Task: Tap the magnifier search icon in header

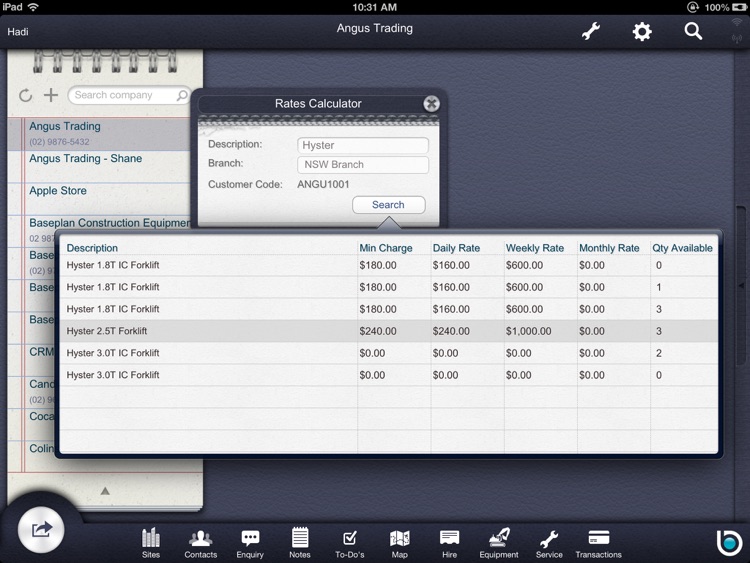Action: pyautogui.click(x=693, y=32)
